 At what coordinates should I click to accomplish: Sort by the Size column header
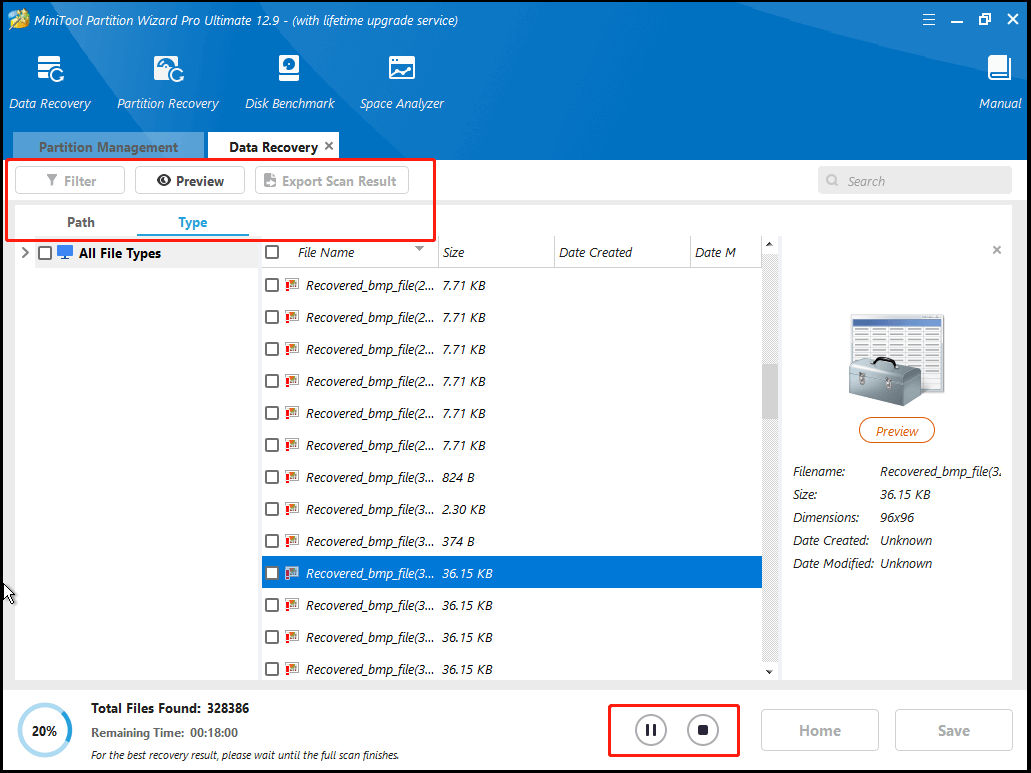[x=496, y=252]
